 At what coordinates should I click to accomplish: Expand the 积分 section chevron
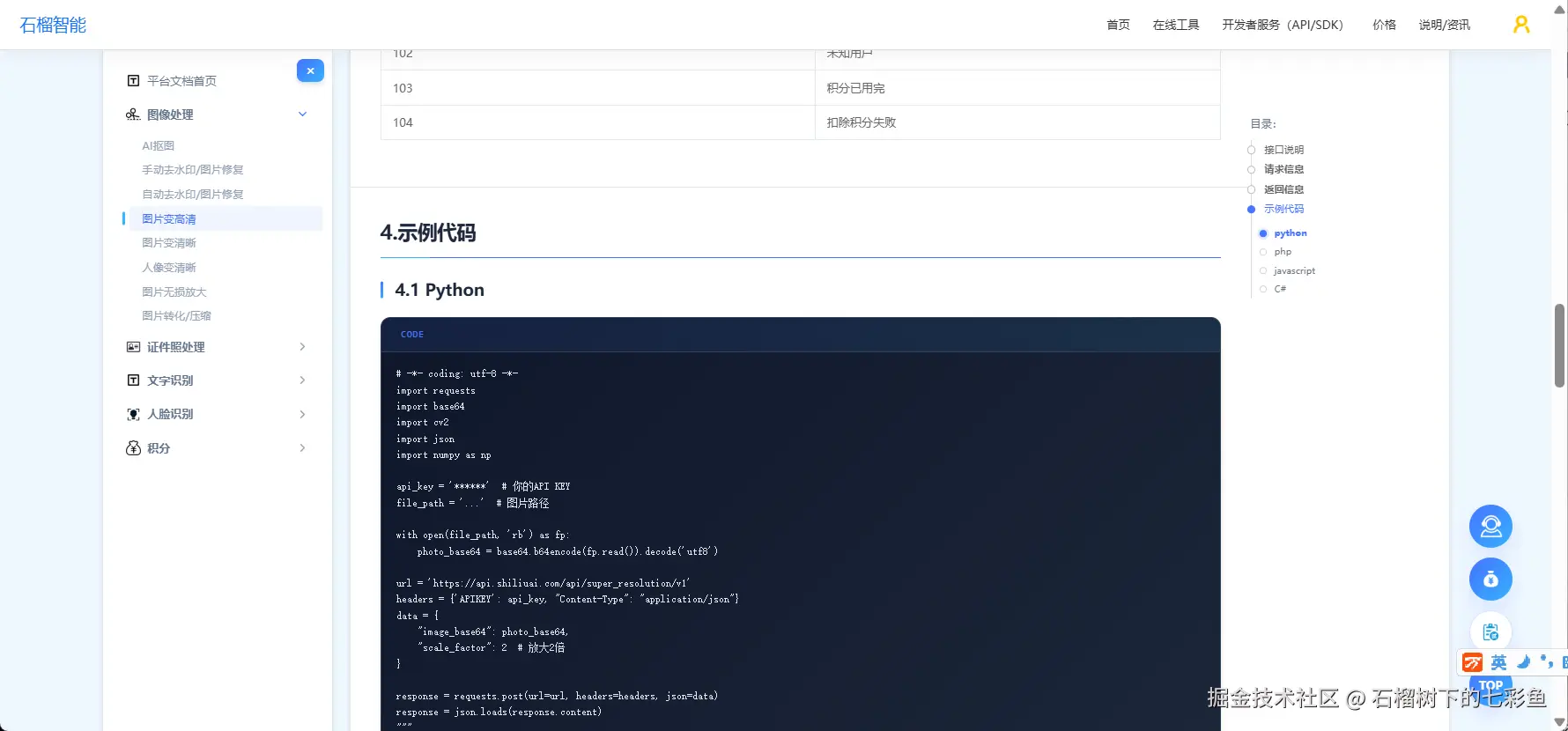302,448
